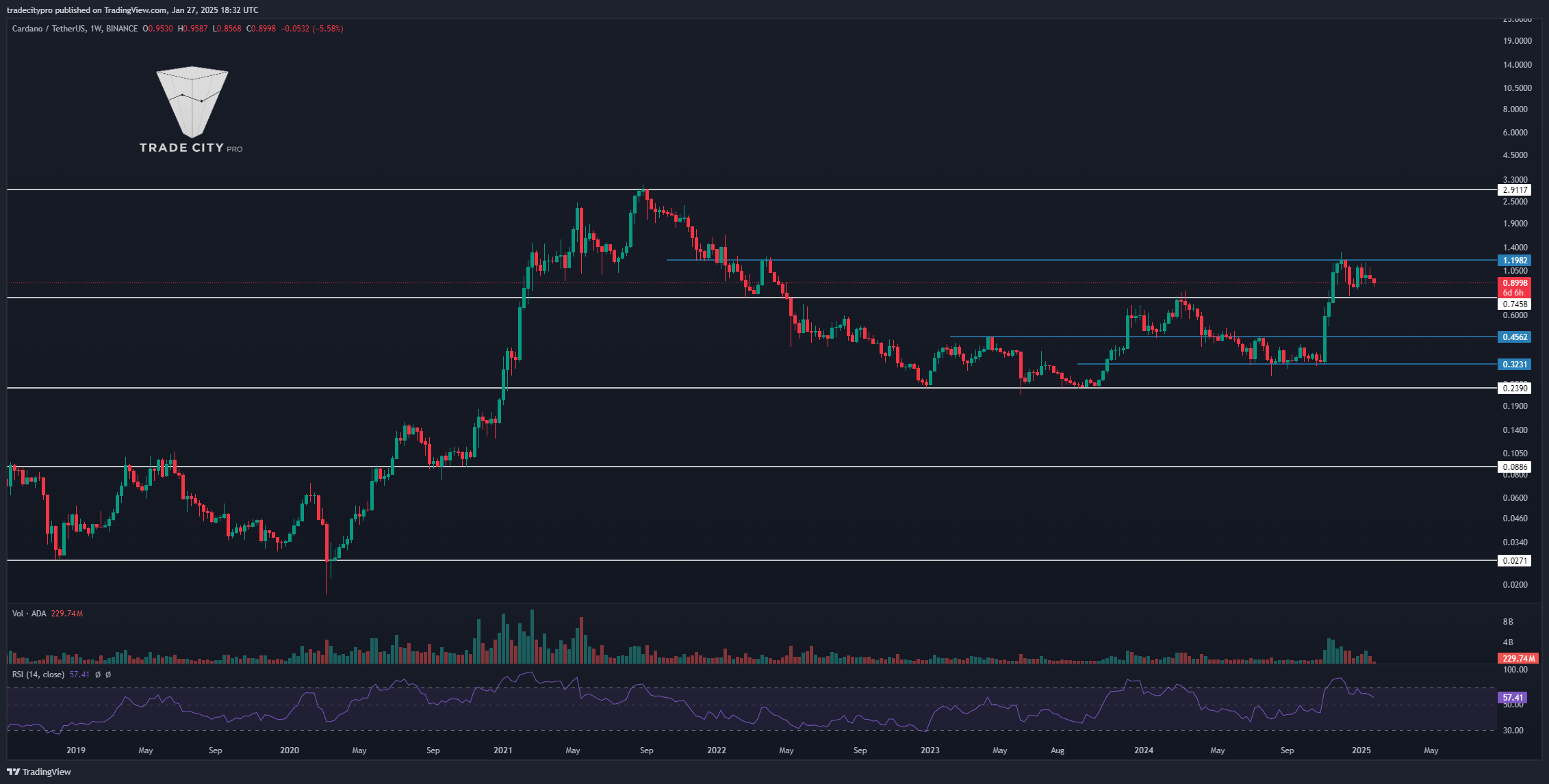
Task: Click the 2025 label on time axis
Action: click(x=1361, y=750)
